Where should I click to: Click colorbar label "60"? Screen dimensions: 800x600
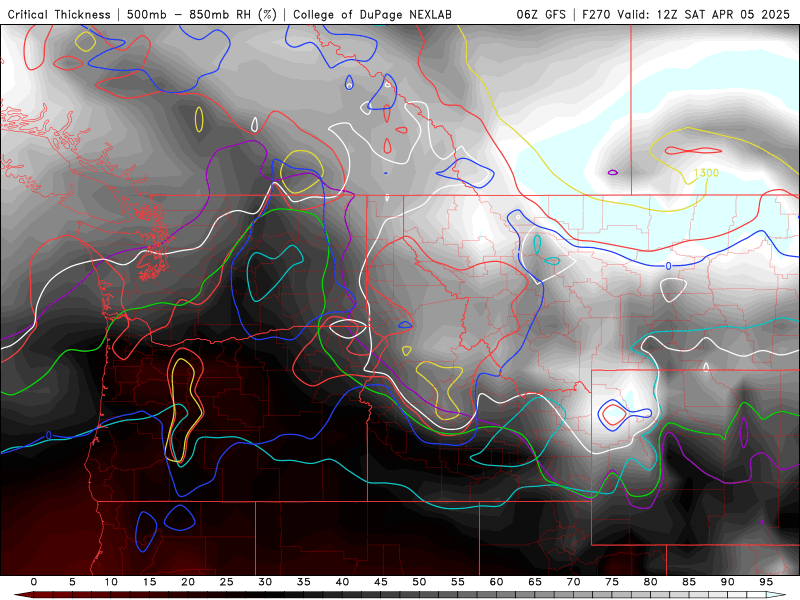[496, 582]
